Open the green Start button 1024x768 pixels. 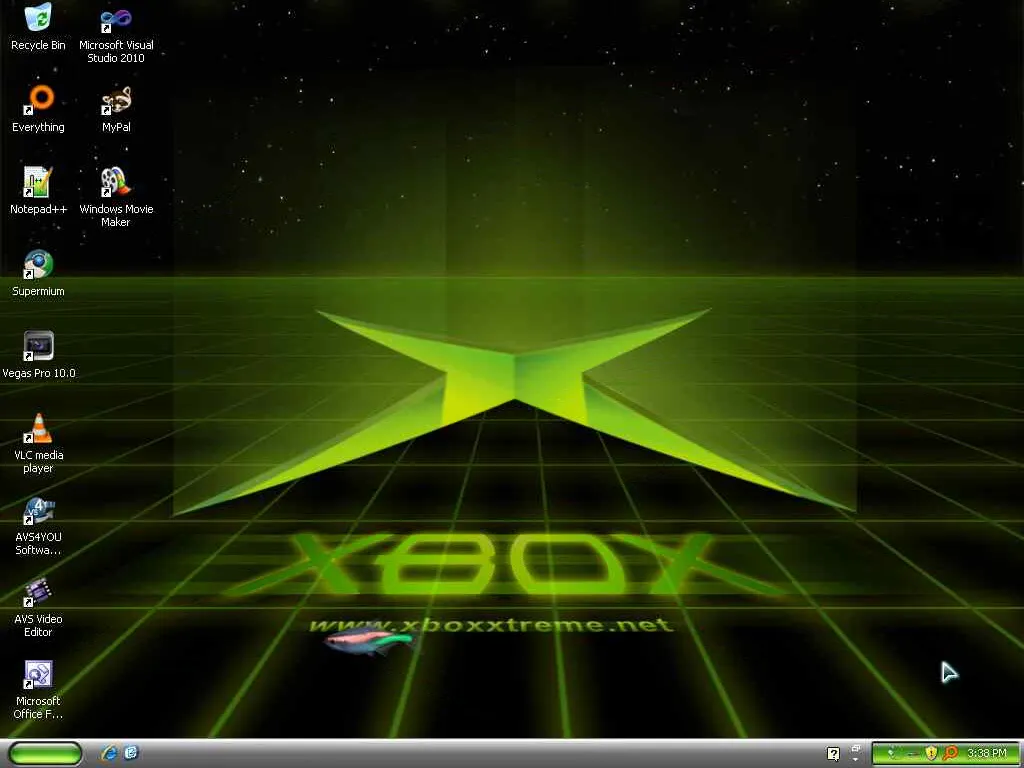[46, 754]
